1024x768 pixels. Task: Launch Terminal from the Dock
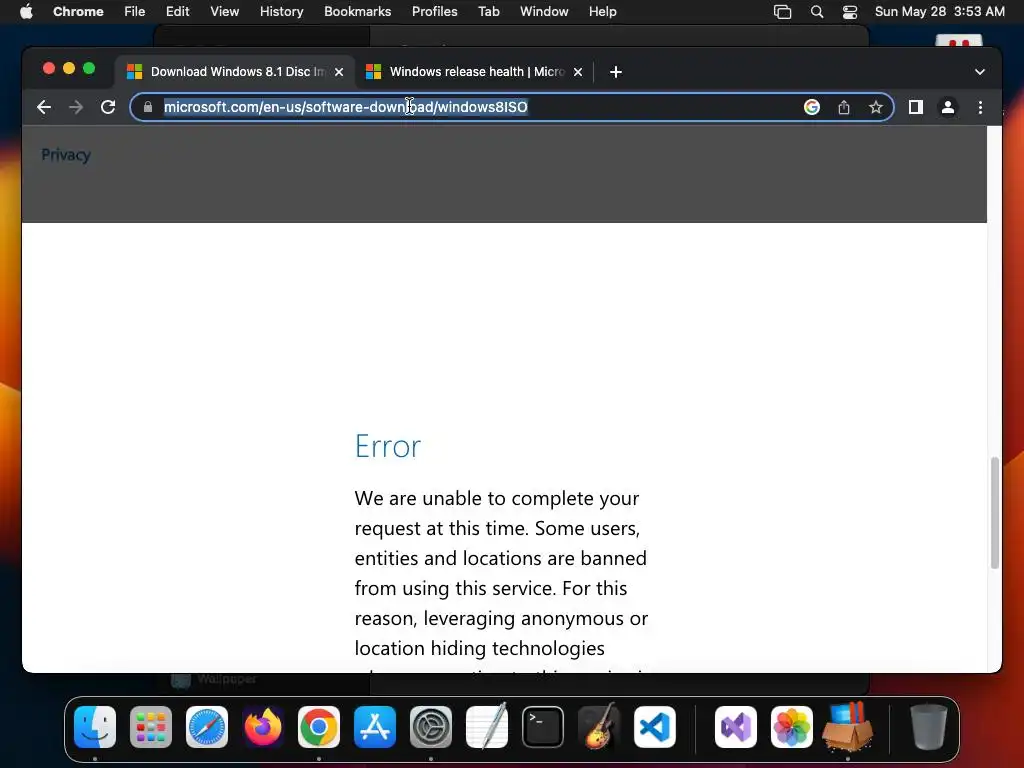click(543, 727)
